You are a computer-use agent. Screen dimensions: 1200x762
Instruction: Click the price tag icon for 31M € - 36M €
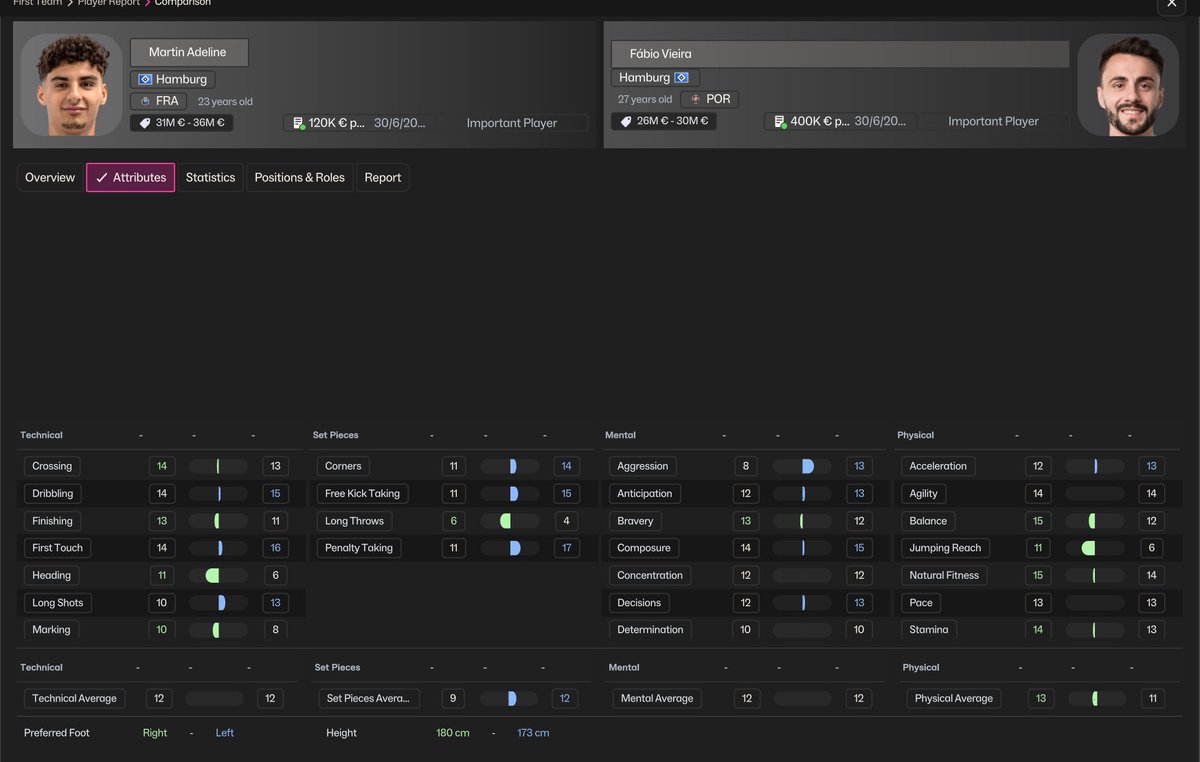click(x=144, y=123)
